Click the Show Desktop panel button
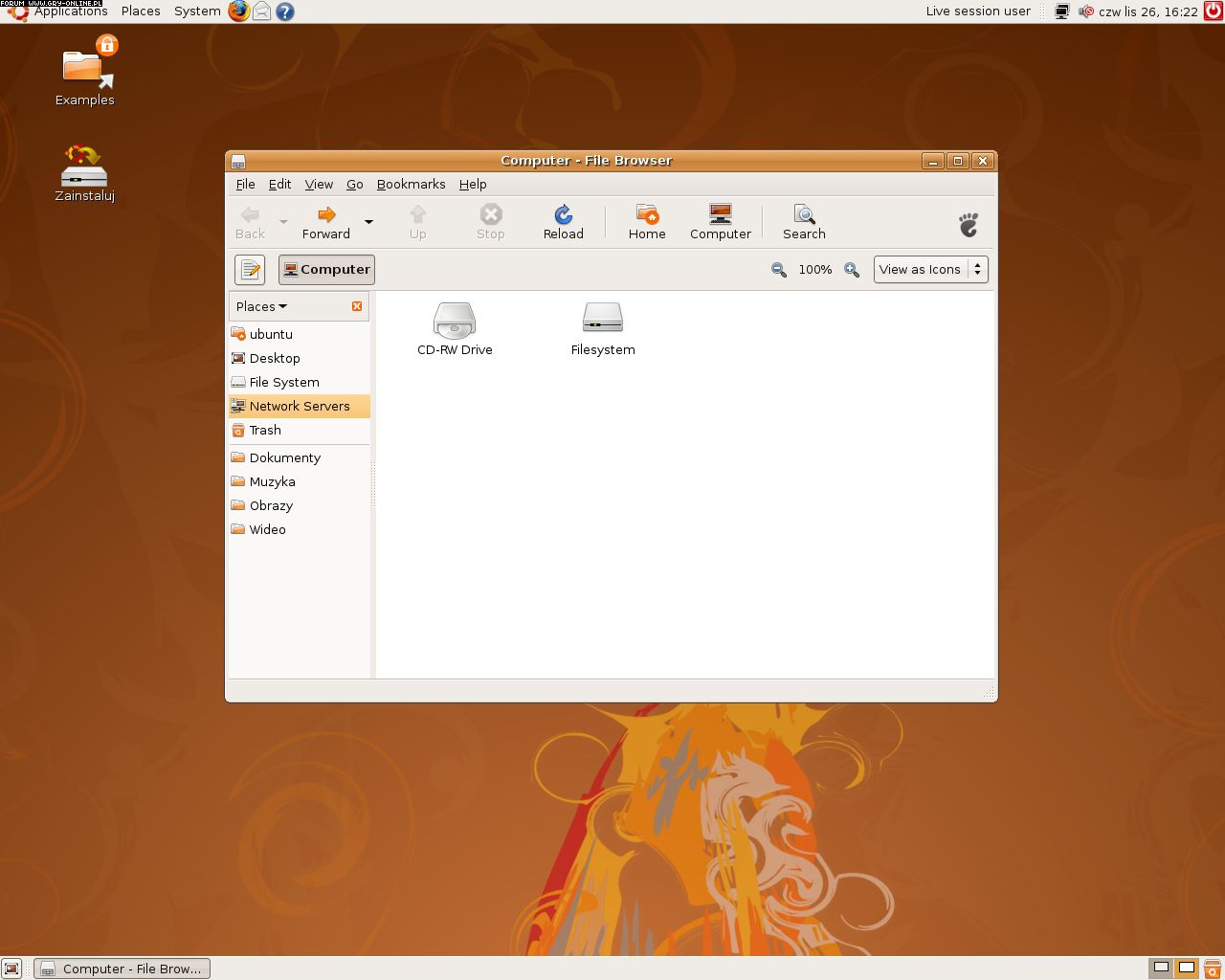Image resolution: width=1225 pixels, height=980 pixels. [11, 969]
